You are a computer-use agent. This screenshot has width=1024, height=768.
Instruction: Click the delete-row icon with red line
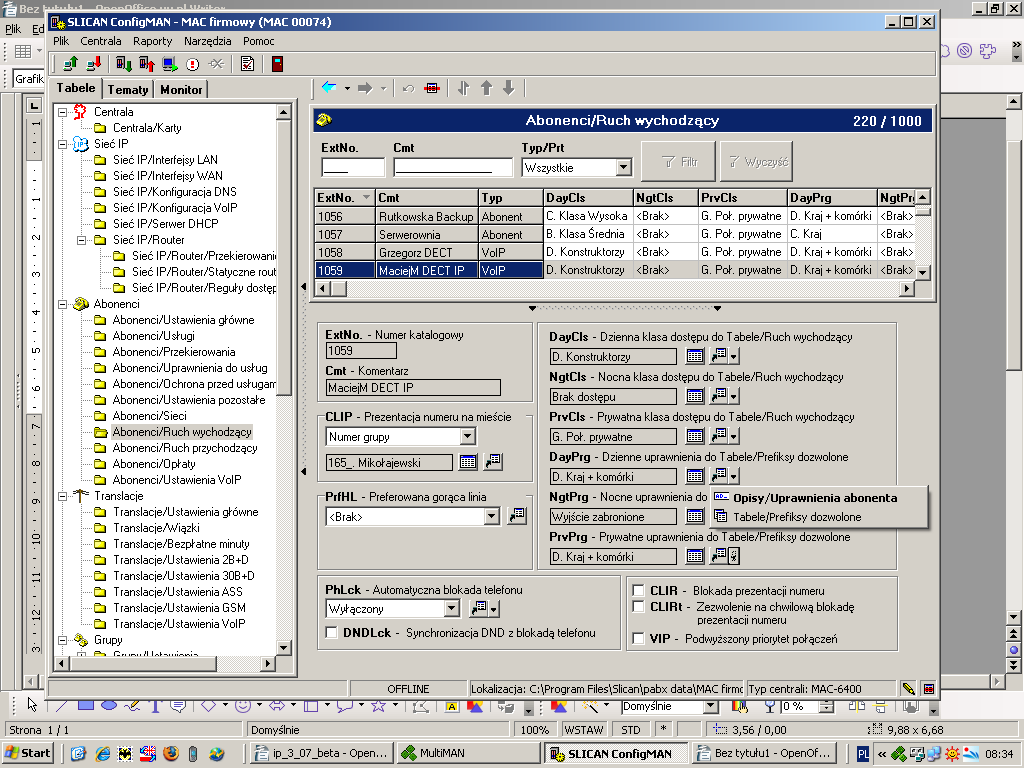click(x=432, y=88)
